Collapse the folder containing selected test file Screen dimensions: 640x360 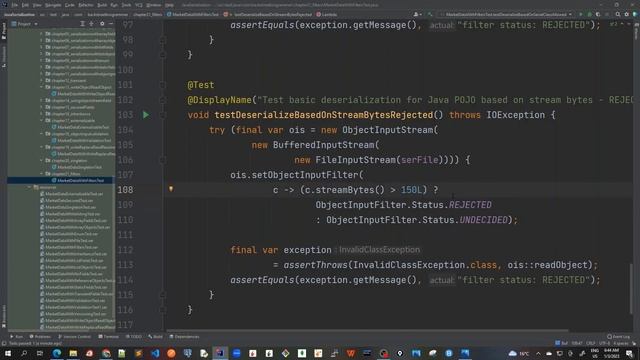point(42,173)
